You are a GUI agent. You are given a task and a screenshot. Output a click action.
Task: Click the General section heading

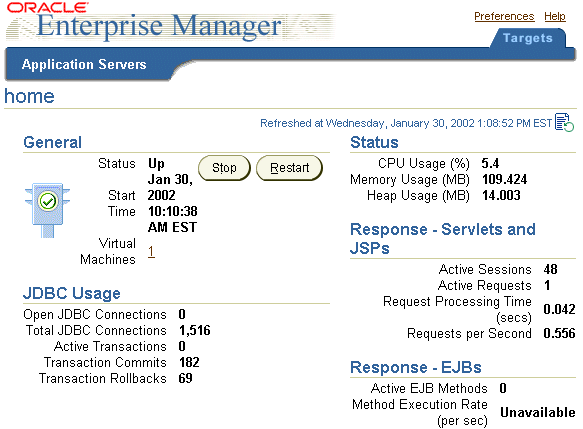click(52, 142)
